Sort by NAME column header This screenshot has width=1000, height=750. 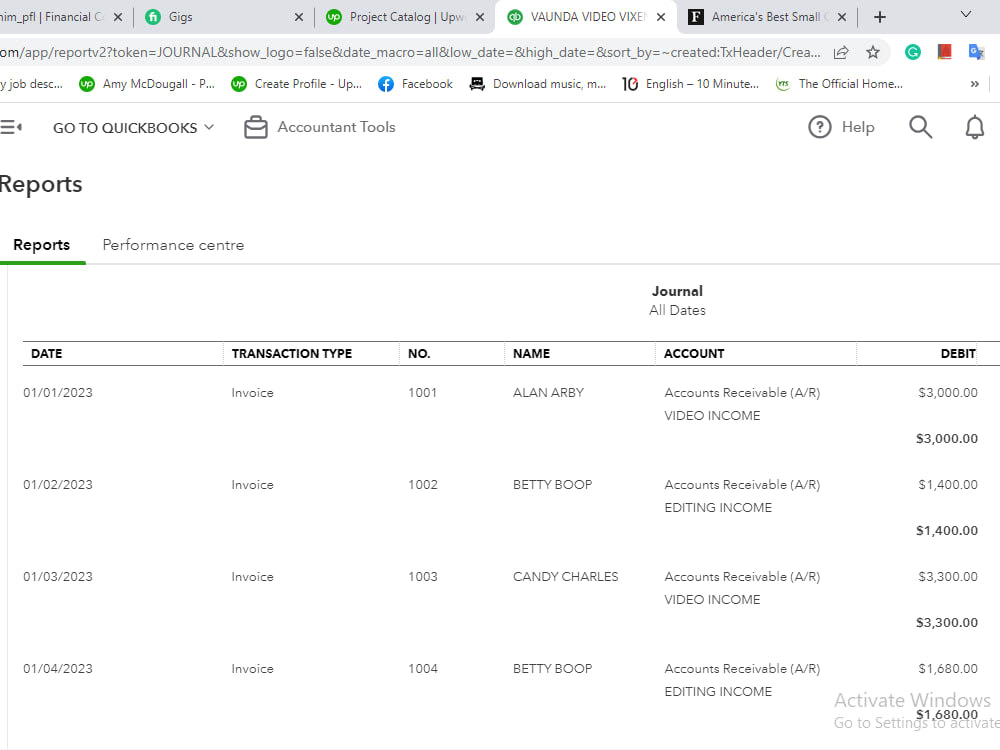[x=531, y=353]
